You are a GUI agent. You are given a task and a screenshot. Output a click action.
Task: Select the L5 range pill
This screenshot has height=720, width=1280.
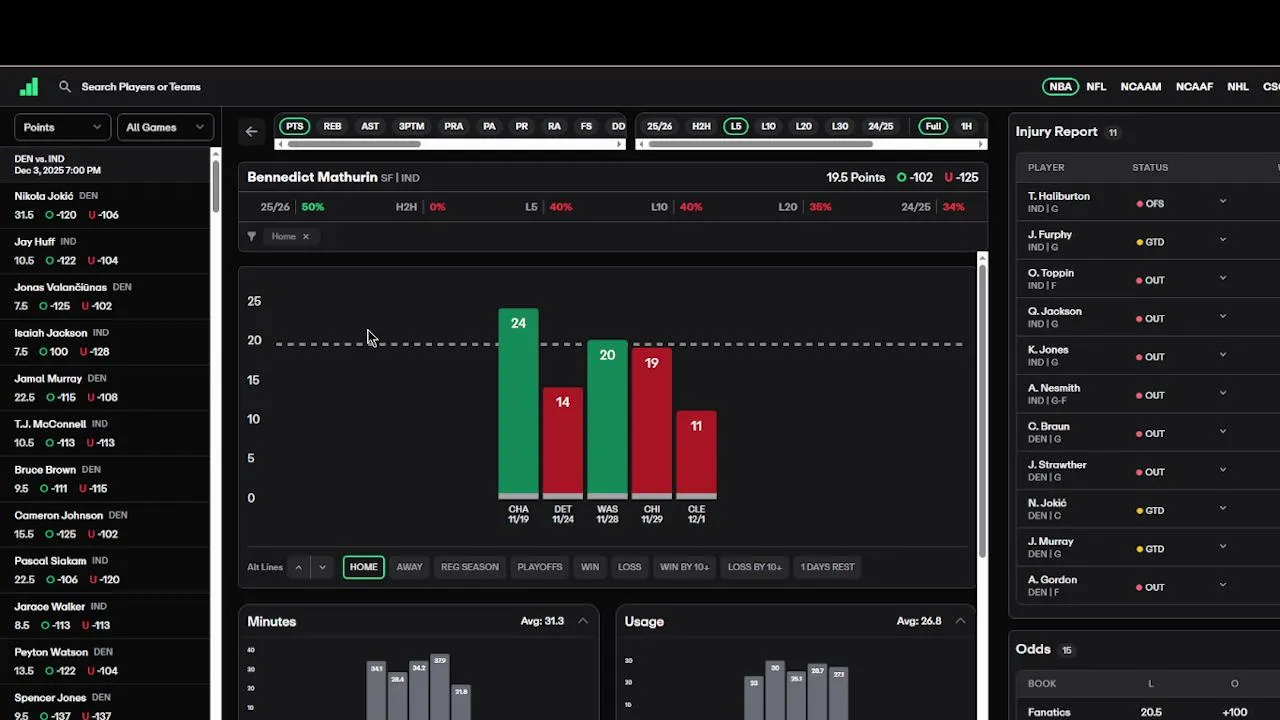click(736, 127)
